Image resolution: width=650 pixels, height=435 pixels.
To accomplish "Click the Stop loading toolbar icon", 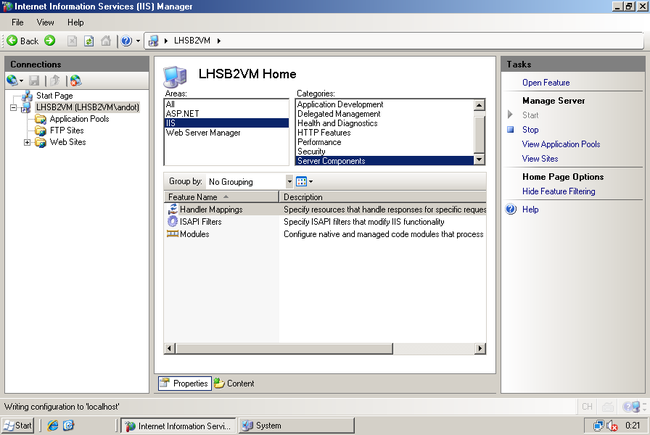I will [x=72, y=41].
